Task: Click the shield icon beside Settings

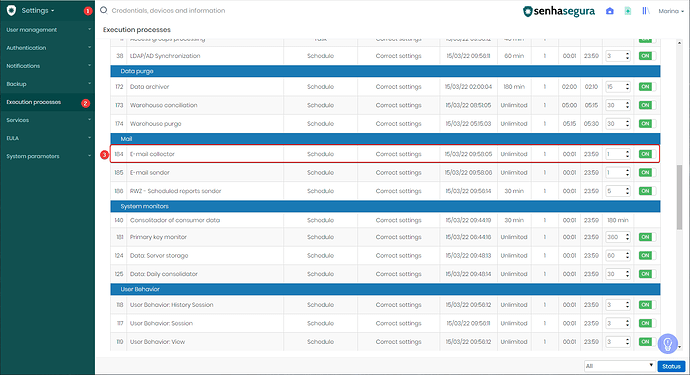Action: 11,10
